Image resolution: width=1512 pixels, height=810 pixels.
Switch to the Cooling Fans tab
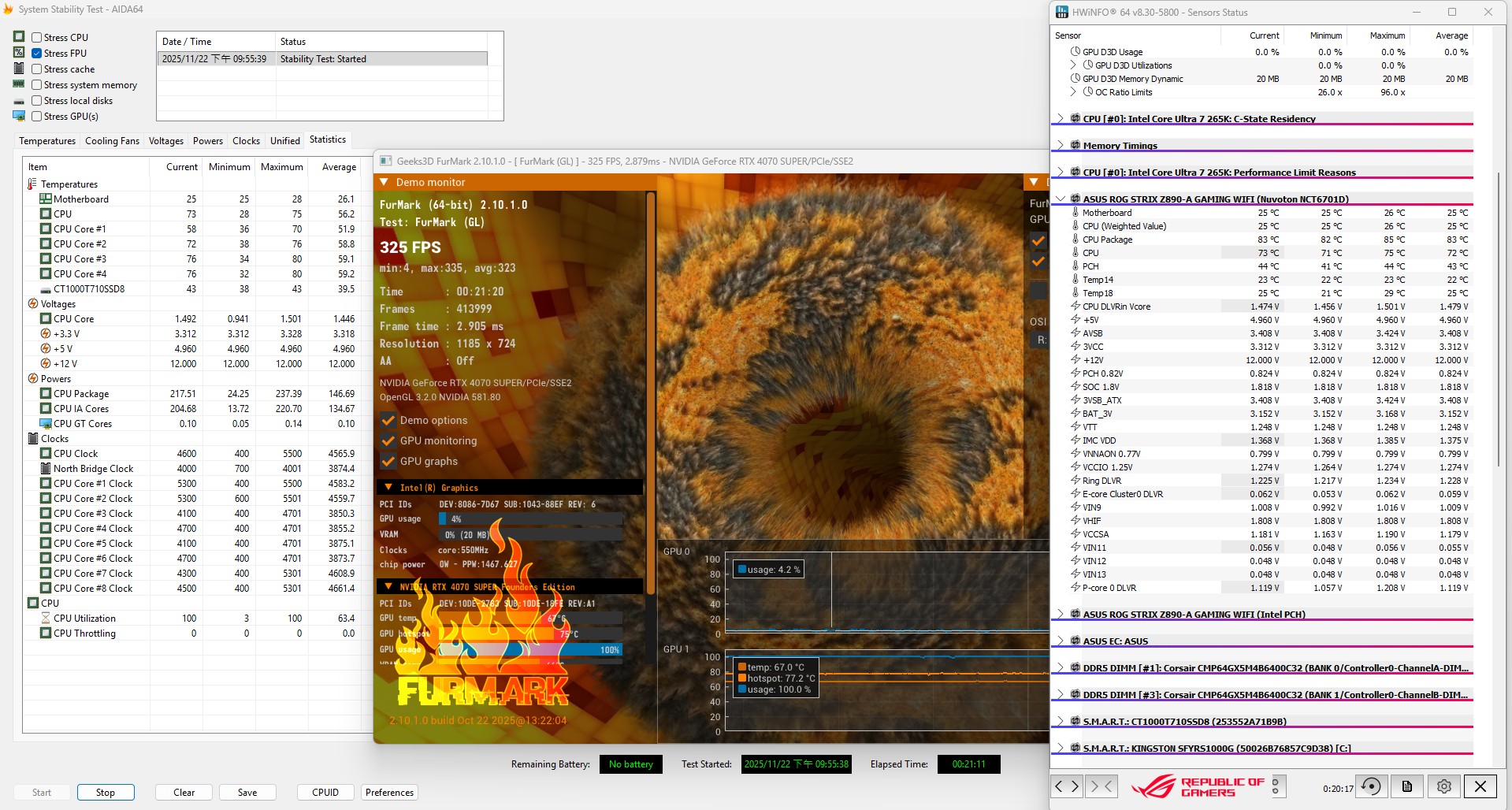coord(112,141)
